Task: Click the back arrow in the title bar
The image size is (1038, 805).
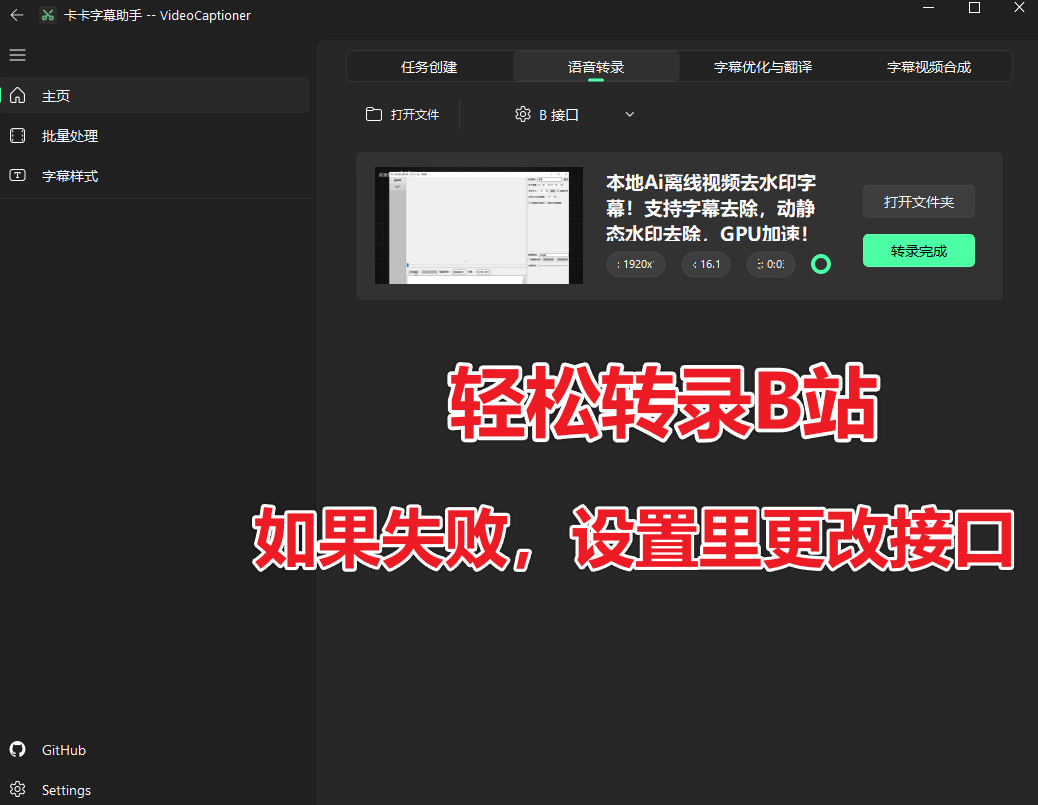Action: 16,15
